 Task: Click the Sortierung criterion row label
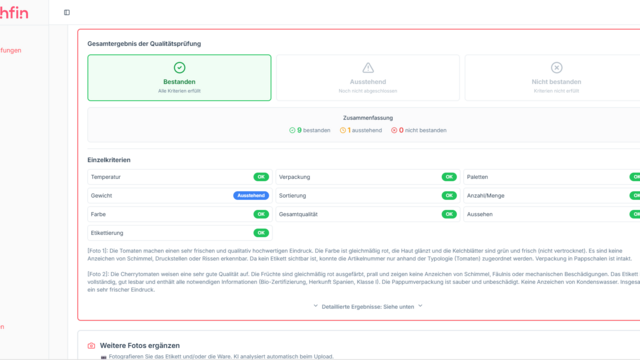click(x=292, y=196)
